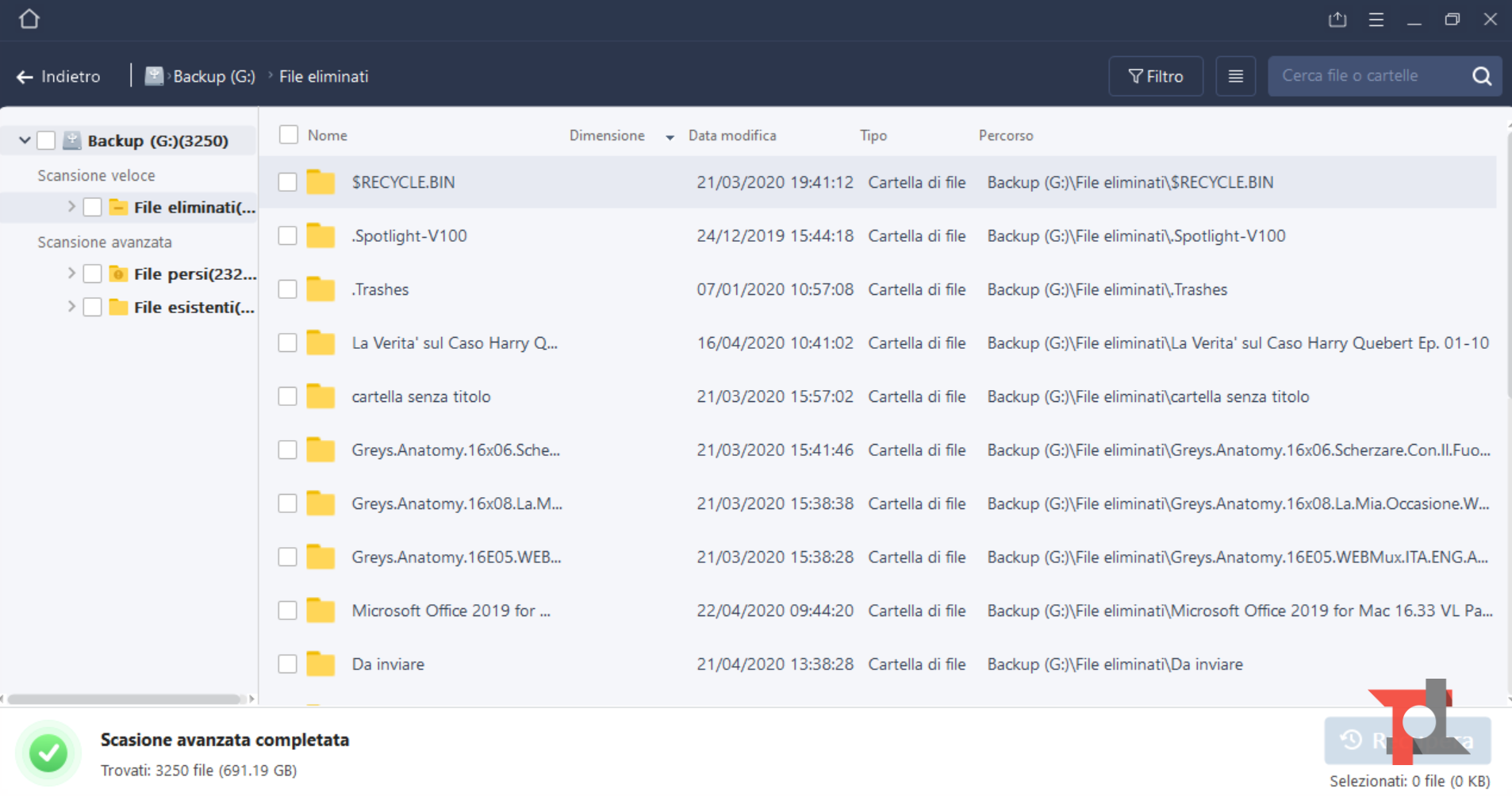The width and height of the screenshot is (1512, 796).
Task: Expand the File esistenti tree node
Action: (x=71, y=307)
